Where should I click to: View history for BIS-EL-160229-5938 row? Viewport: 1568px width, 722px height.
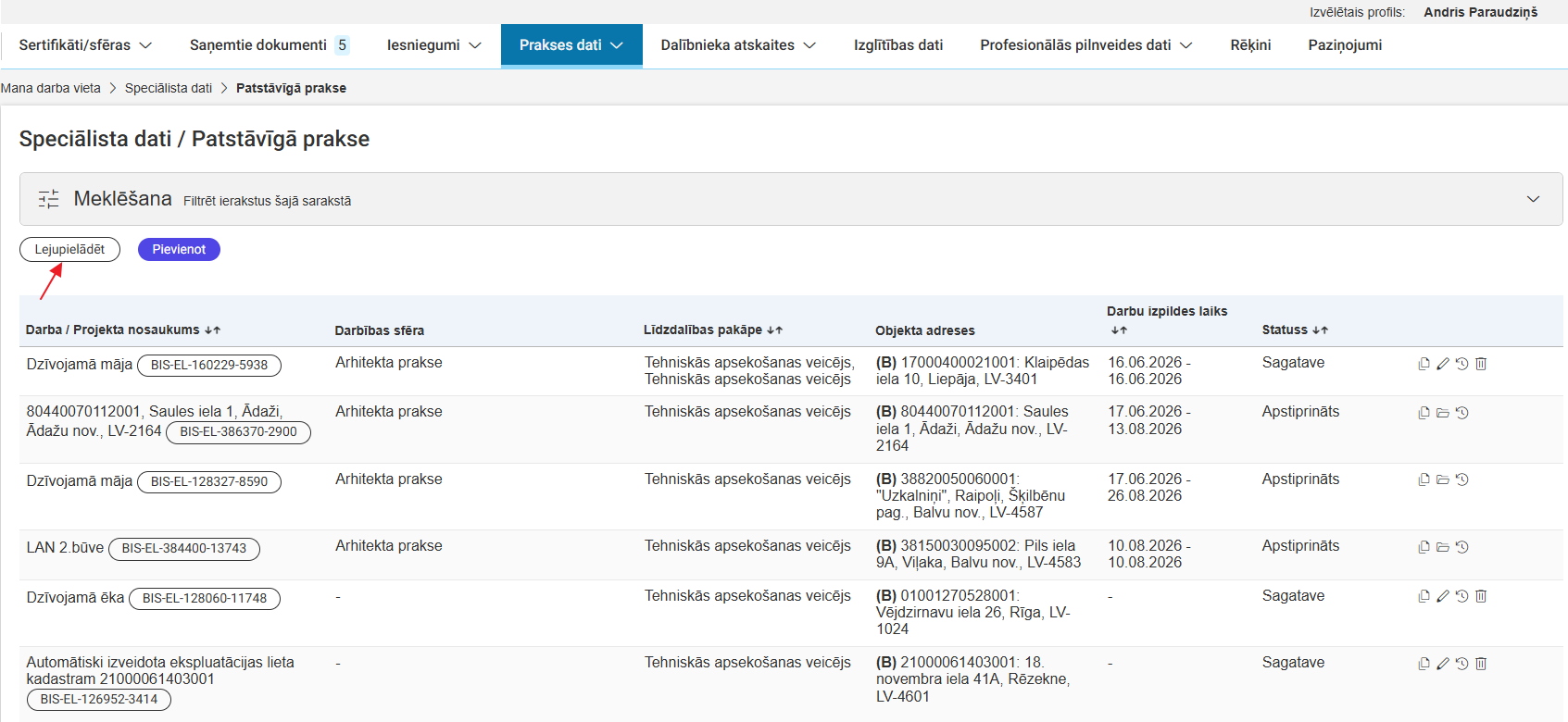point(1461,364)
